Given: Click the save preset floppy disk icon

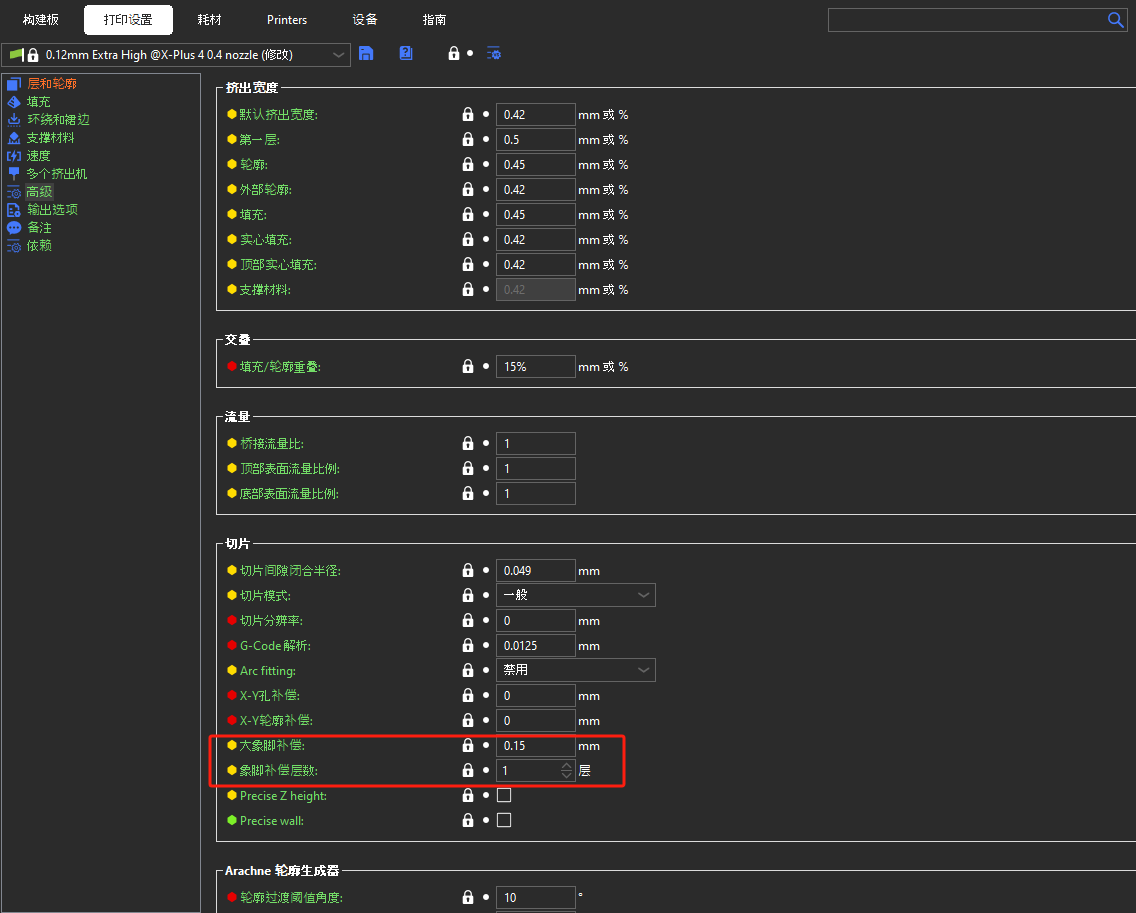Looking at the screenshot, I should [367, 54].
